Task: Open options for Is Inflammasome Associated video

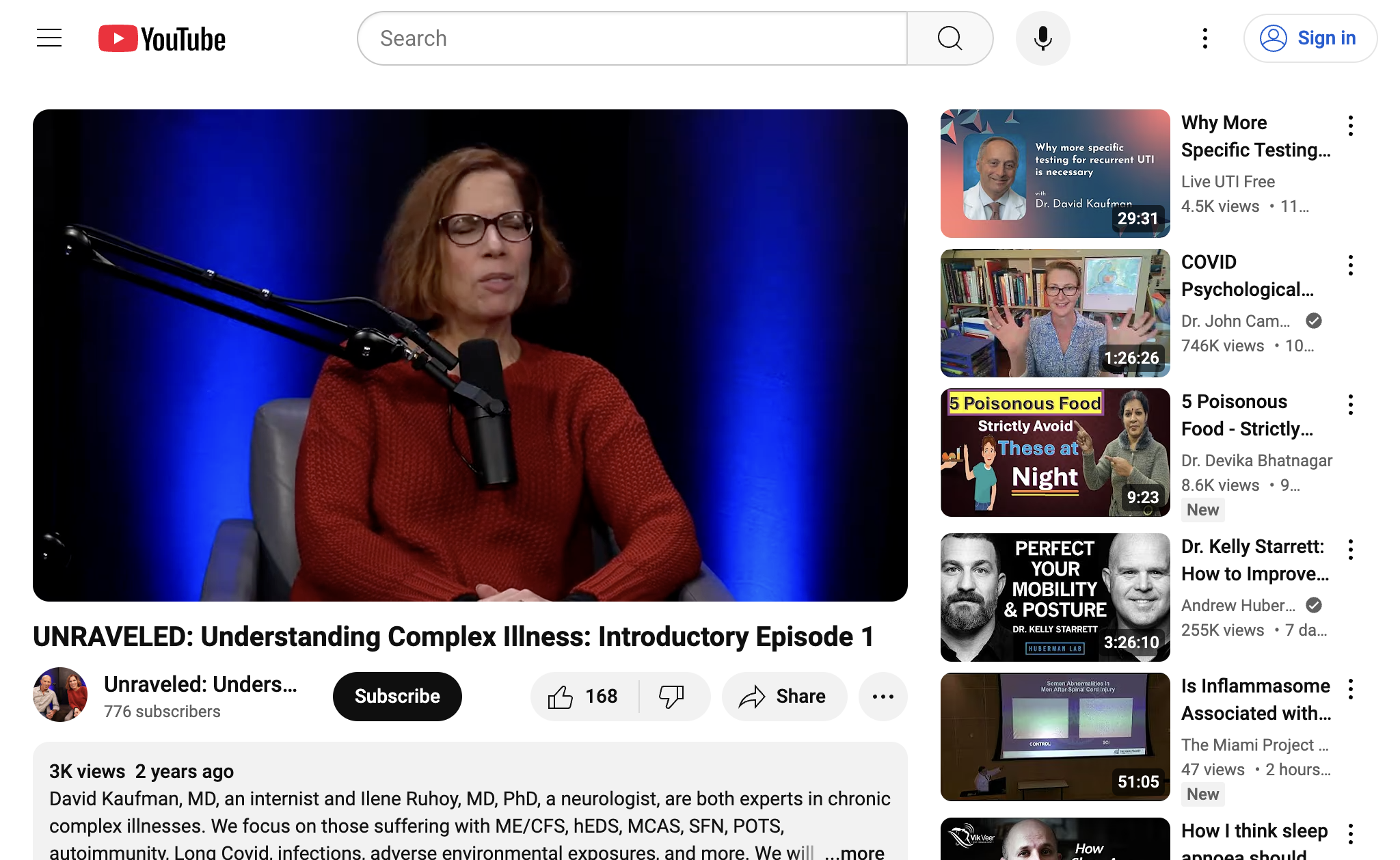Action: point(1350,689)
